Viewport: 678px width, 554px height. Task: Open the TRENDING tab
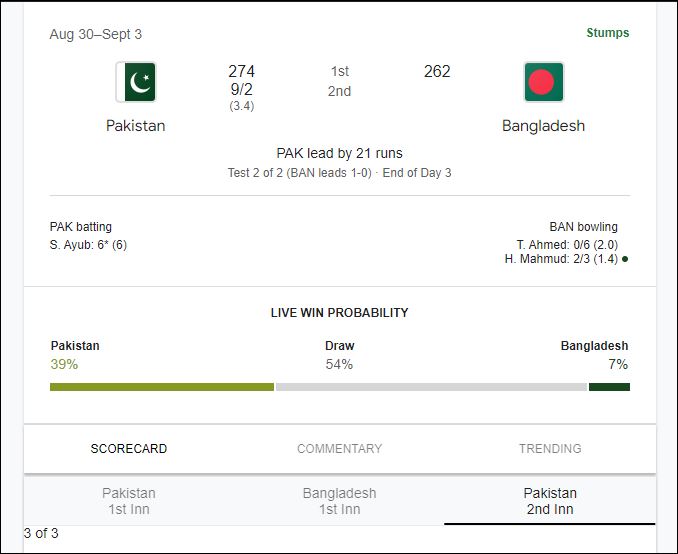click(x=550, y=448)
